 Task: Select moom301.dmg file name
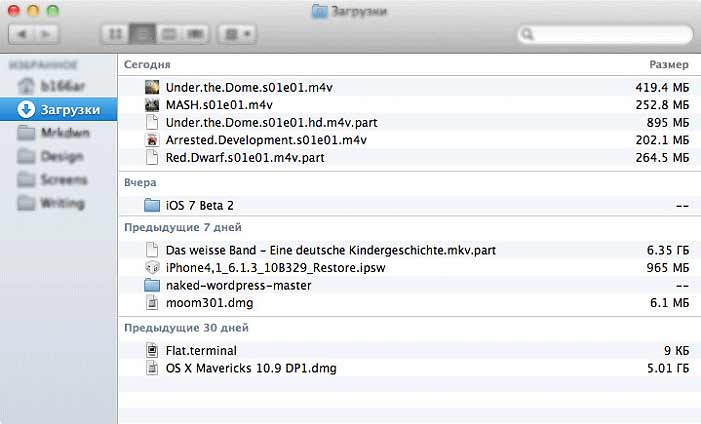pyautogui.click(x=209, y=303)
